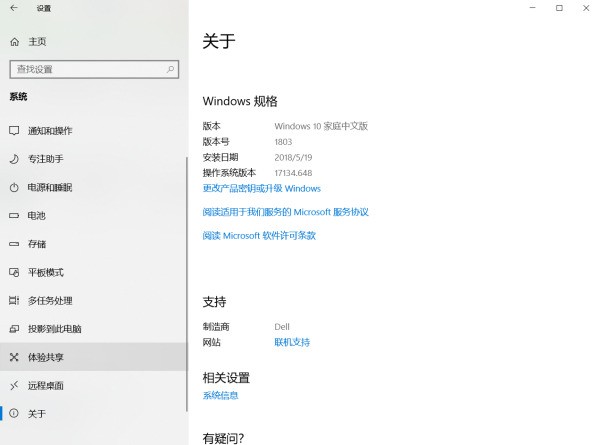This screenshot has width=600, height=445.
Task: Open 通知和操作 settings page
Action: (x=93, y=131)
